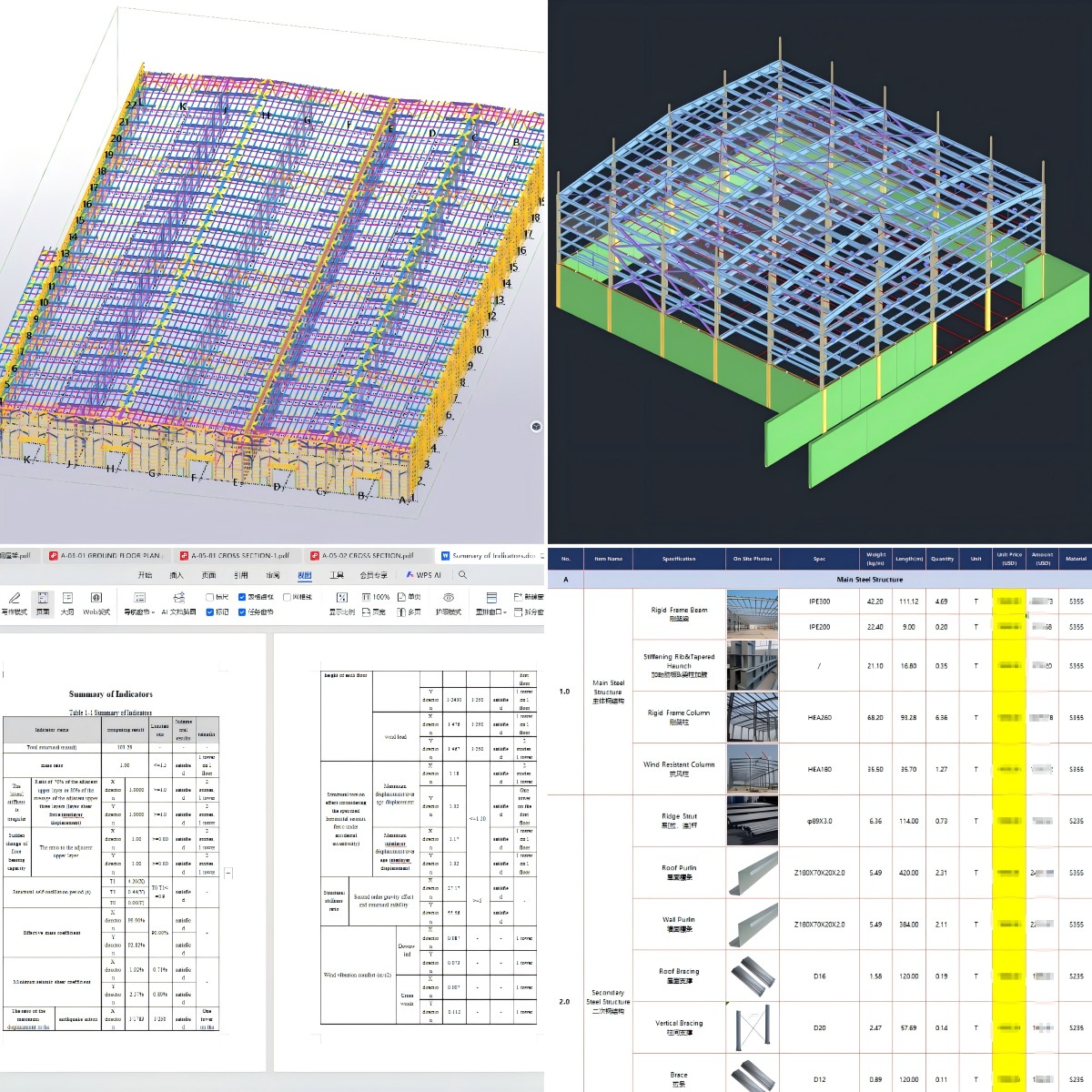The width and height of the screenshot is (1092, 1092).
Task: Click the WPS AI button
Action: [x=423, y=575]
